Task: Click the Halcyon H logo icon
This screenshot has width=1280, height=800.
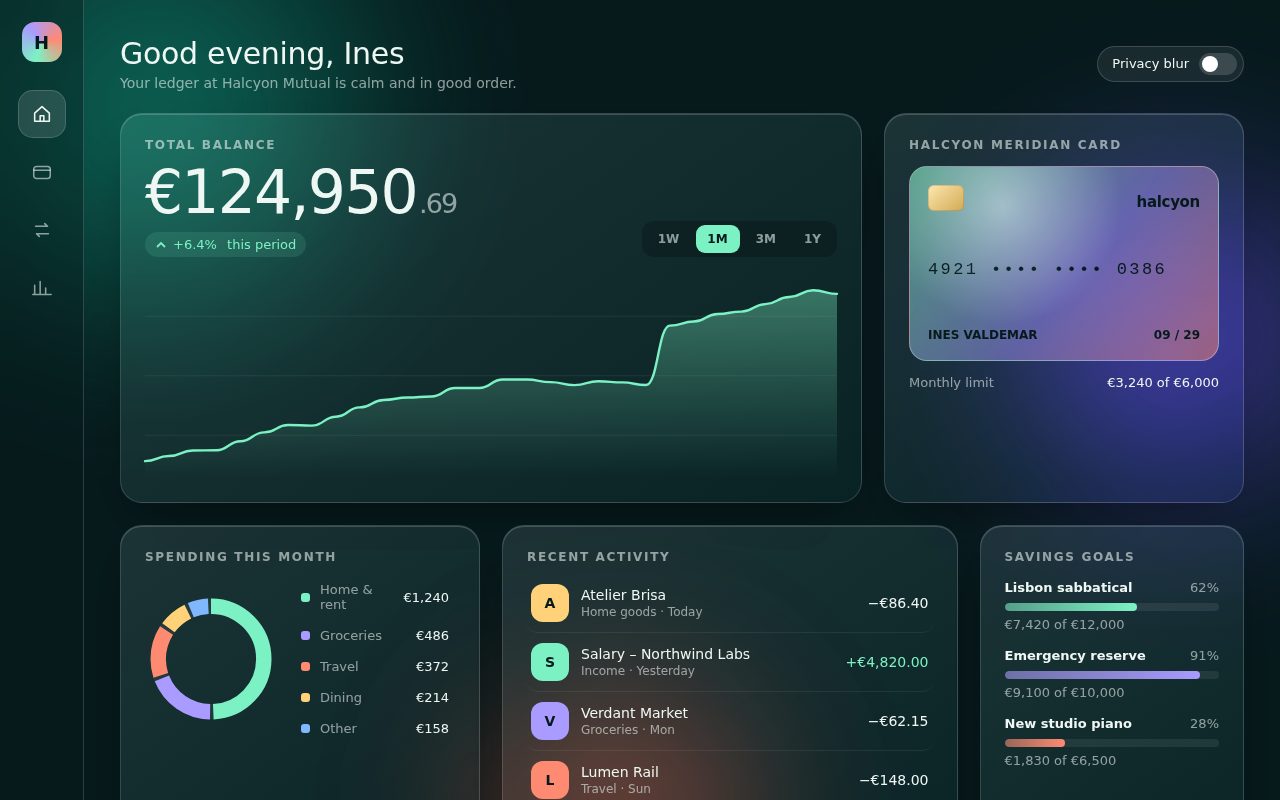Action: coord(42,42)
